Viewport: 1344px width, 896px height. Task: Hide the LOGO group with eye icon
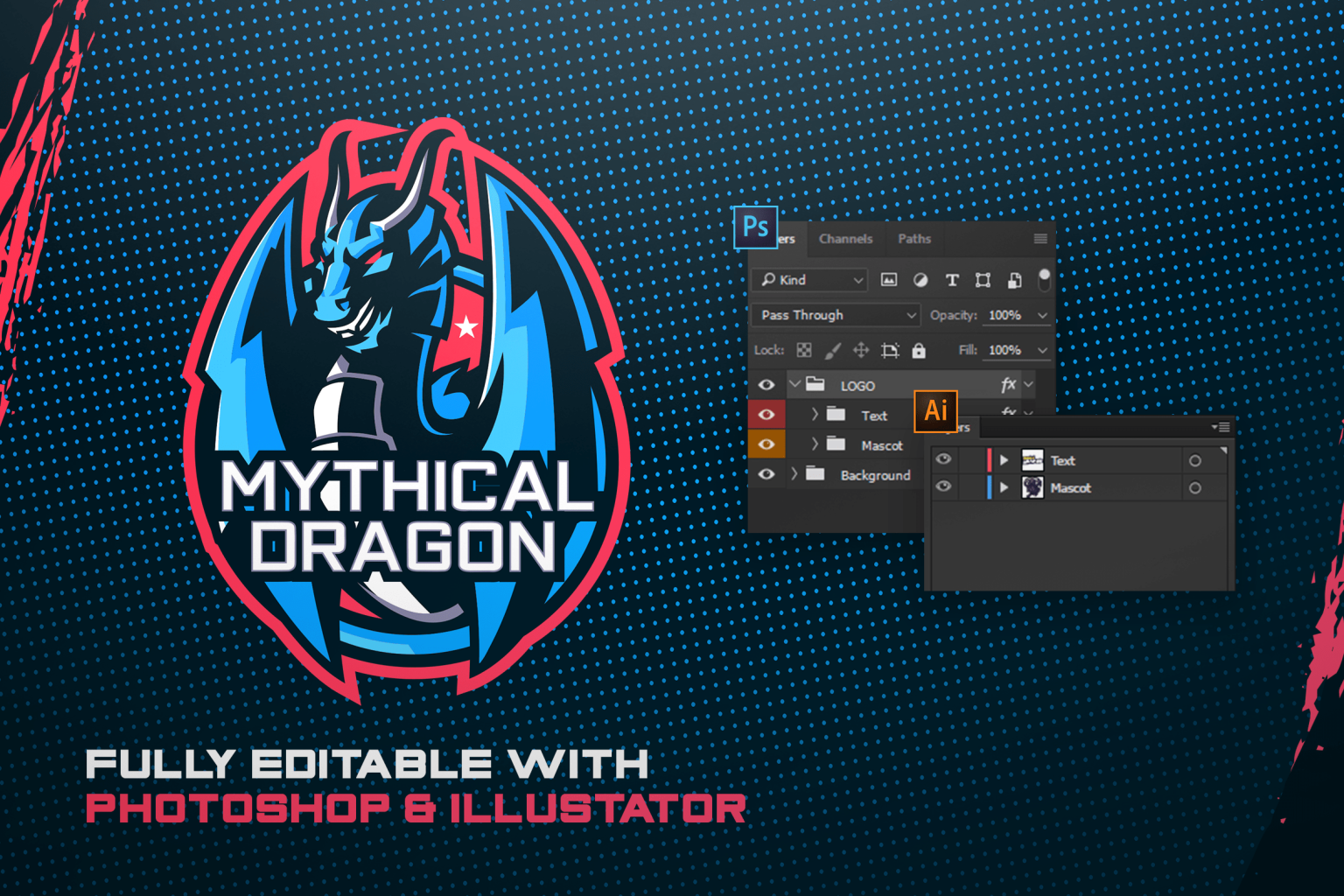pos(766,385)
